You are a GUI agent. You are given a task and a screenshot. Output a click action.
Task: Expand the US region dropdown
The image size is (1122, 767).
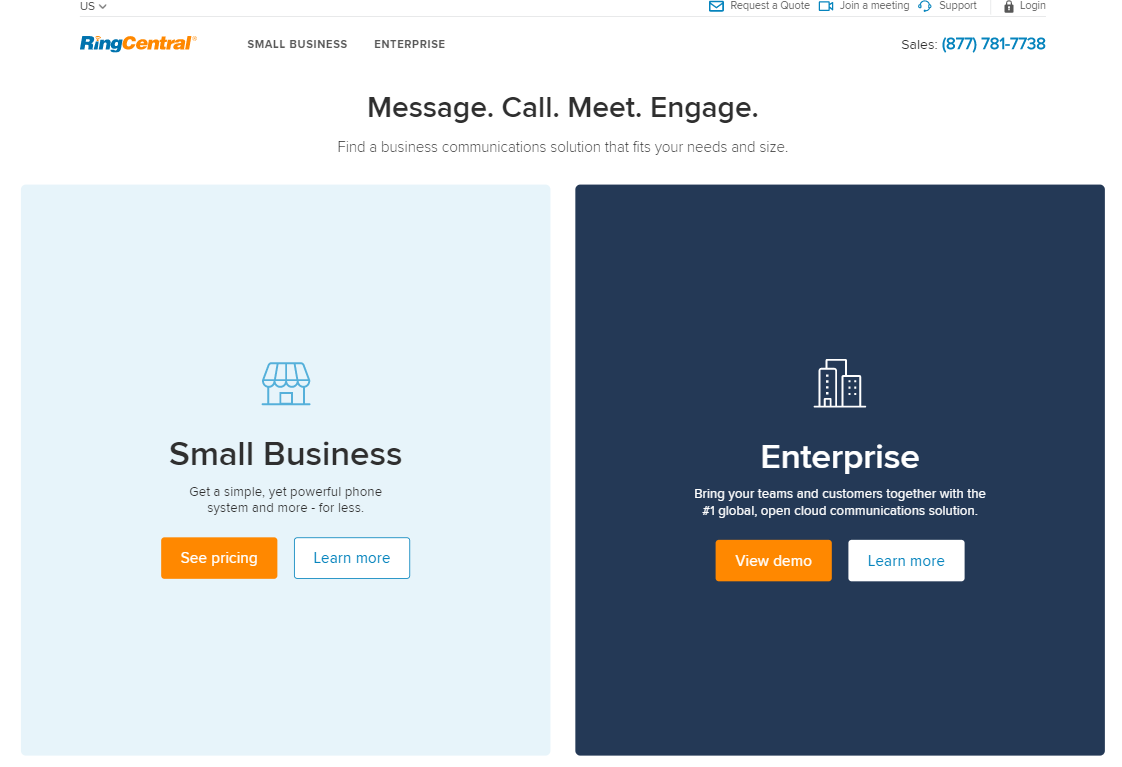tap(93, 6)
